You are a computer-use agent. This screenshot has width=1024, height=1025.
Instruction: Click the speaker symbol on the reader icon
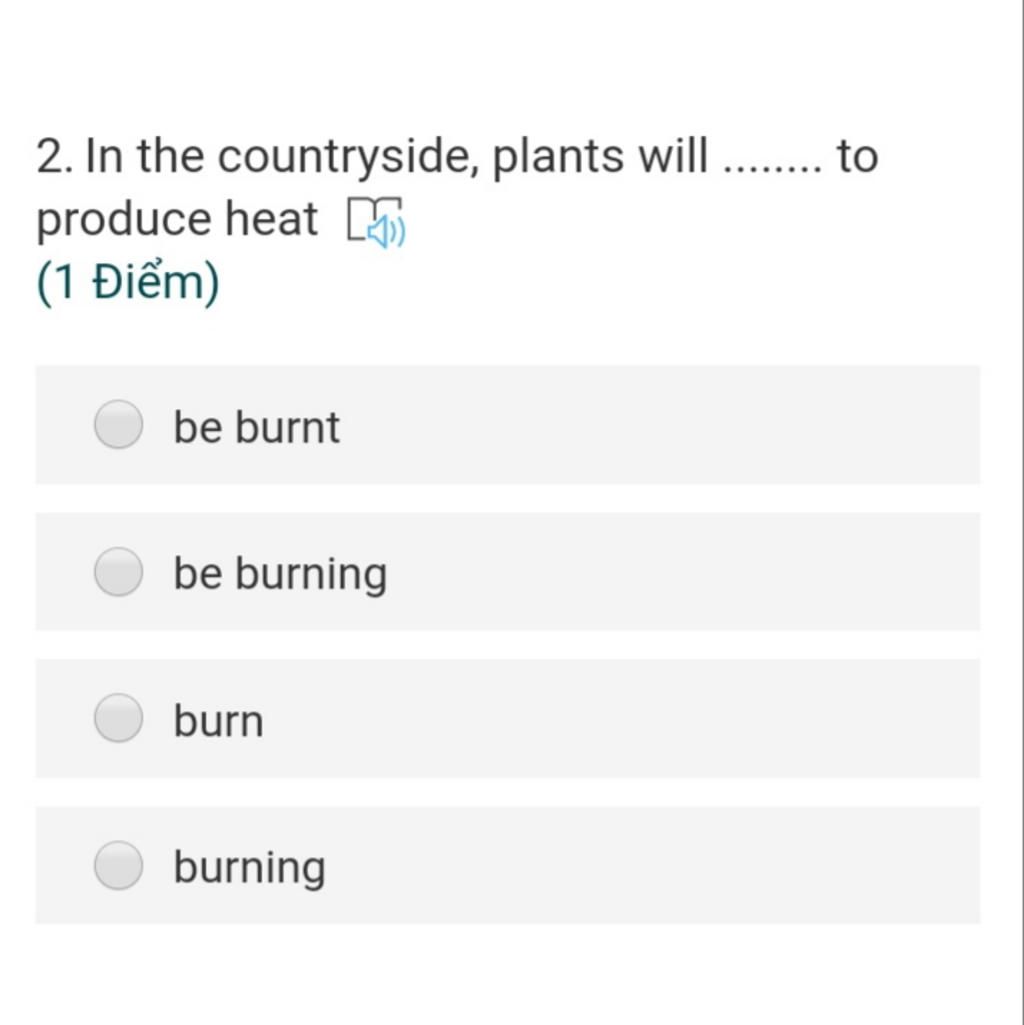point(386,231)
